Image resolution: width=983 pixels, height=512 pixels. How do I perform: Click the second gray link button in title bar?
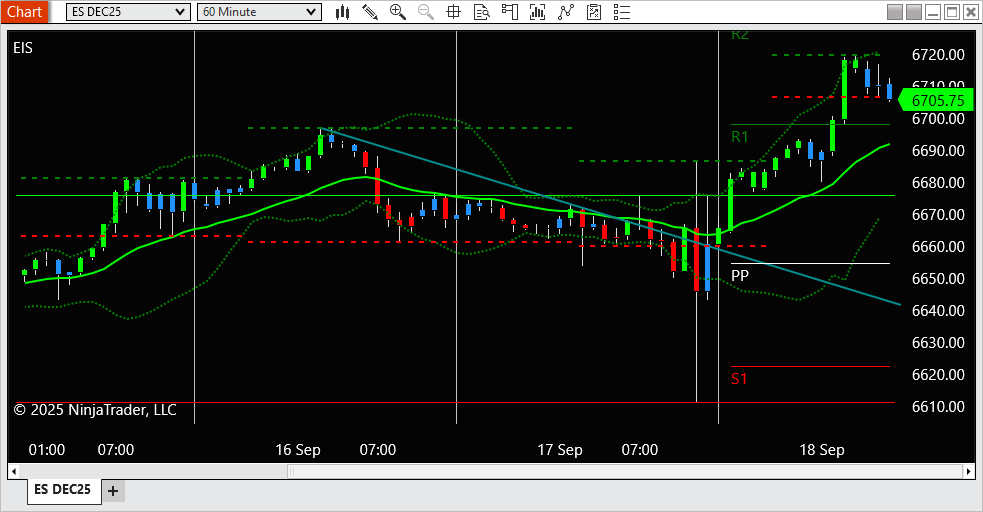[x=914, y=12]
